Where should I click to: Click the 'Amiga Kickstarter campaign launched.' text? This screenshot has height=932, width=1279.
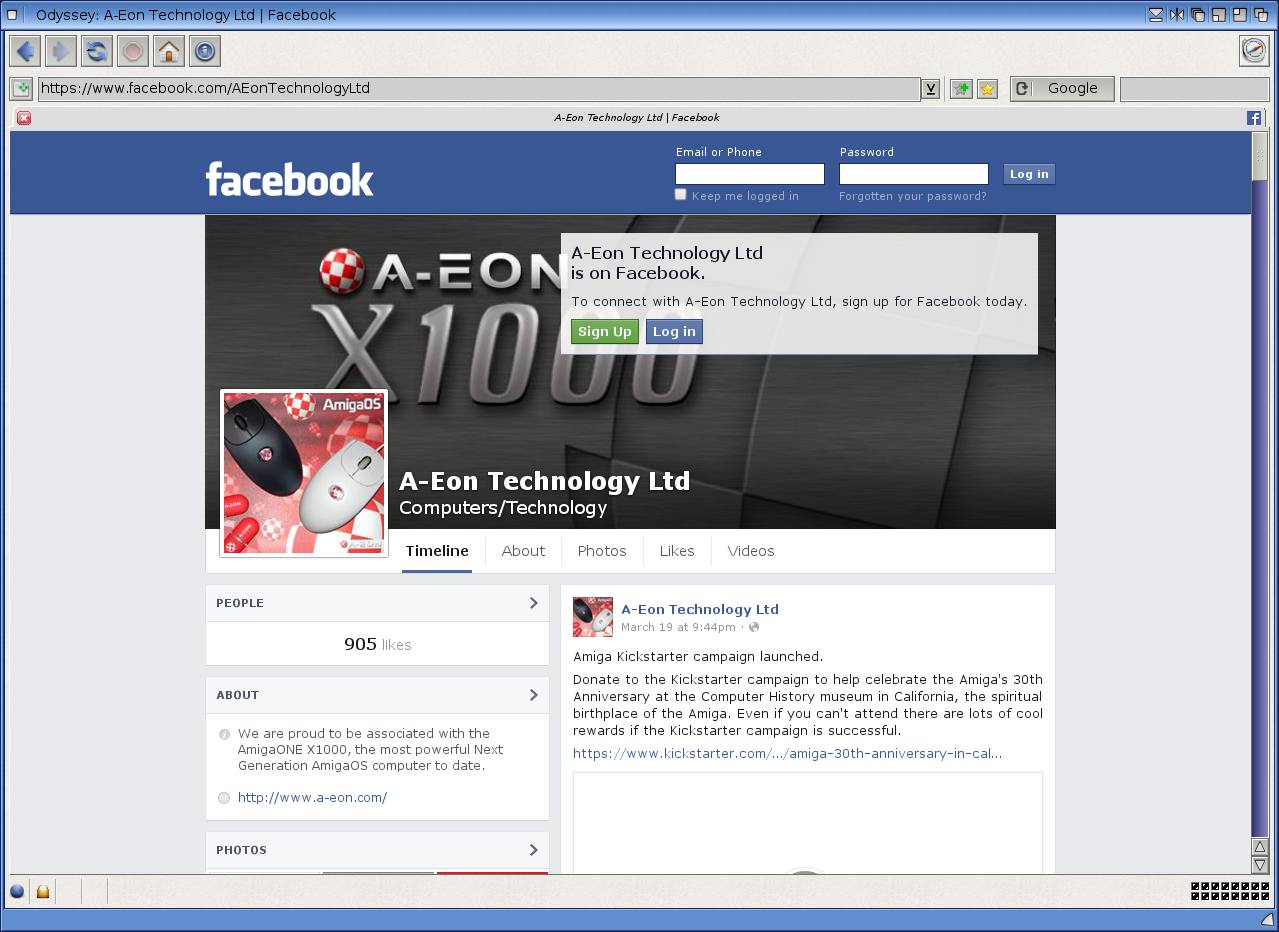698,657
